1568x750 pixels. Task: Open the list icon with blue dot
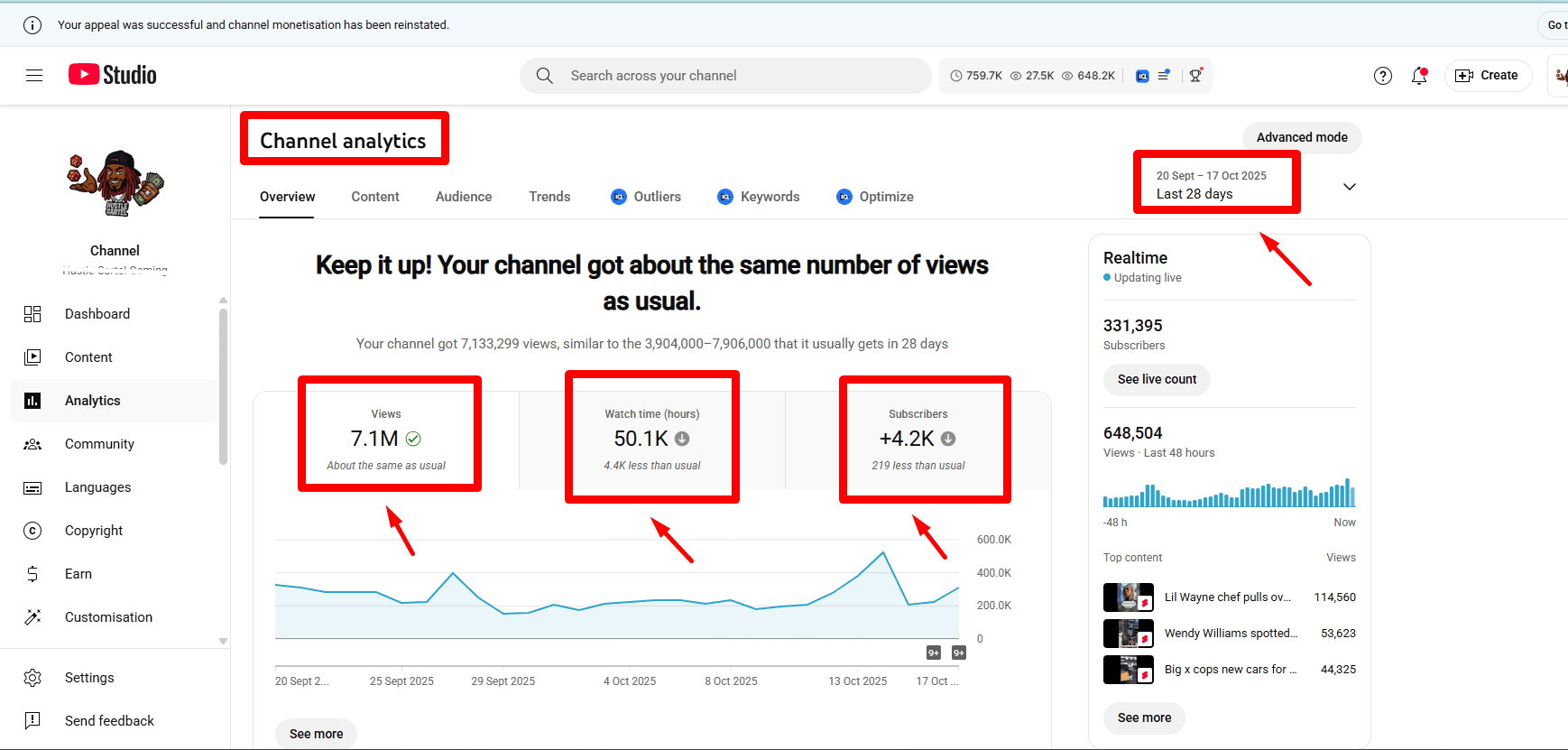point(1164,75)
